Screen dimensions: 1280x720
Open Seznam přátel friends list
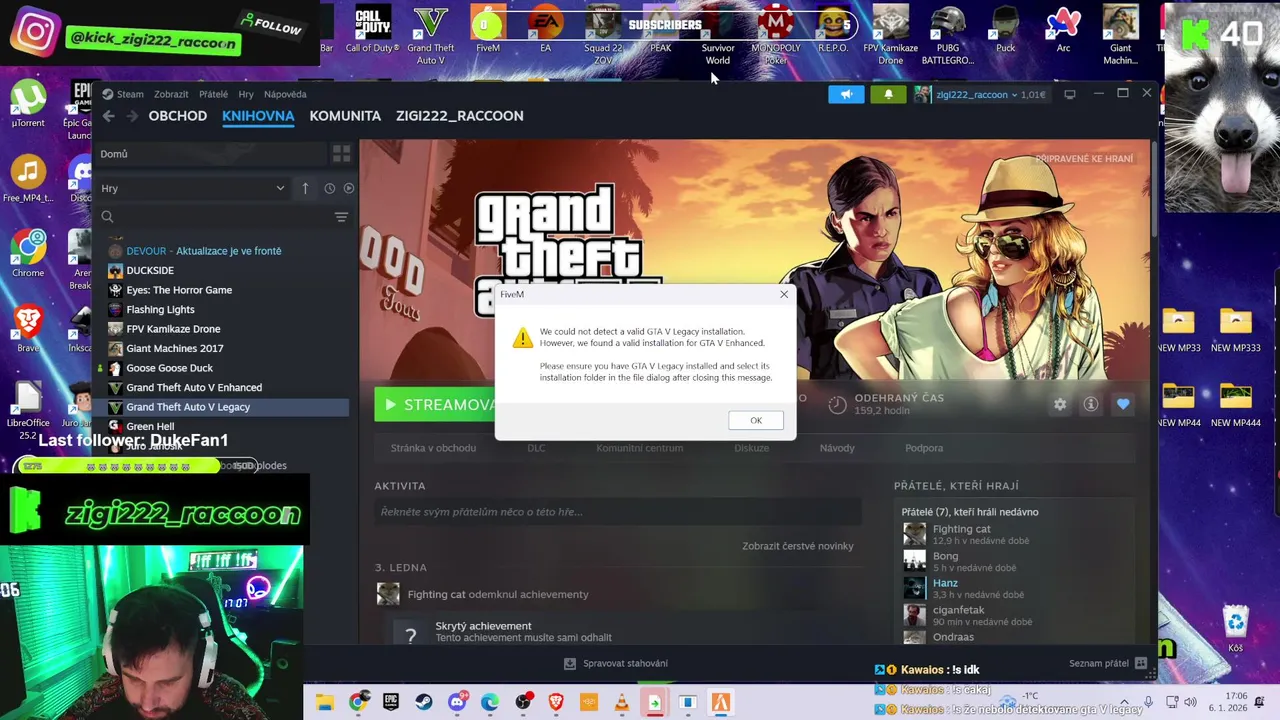1108,663
